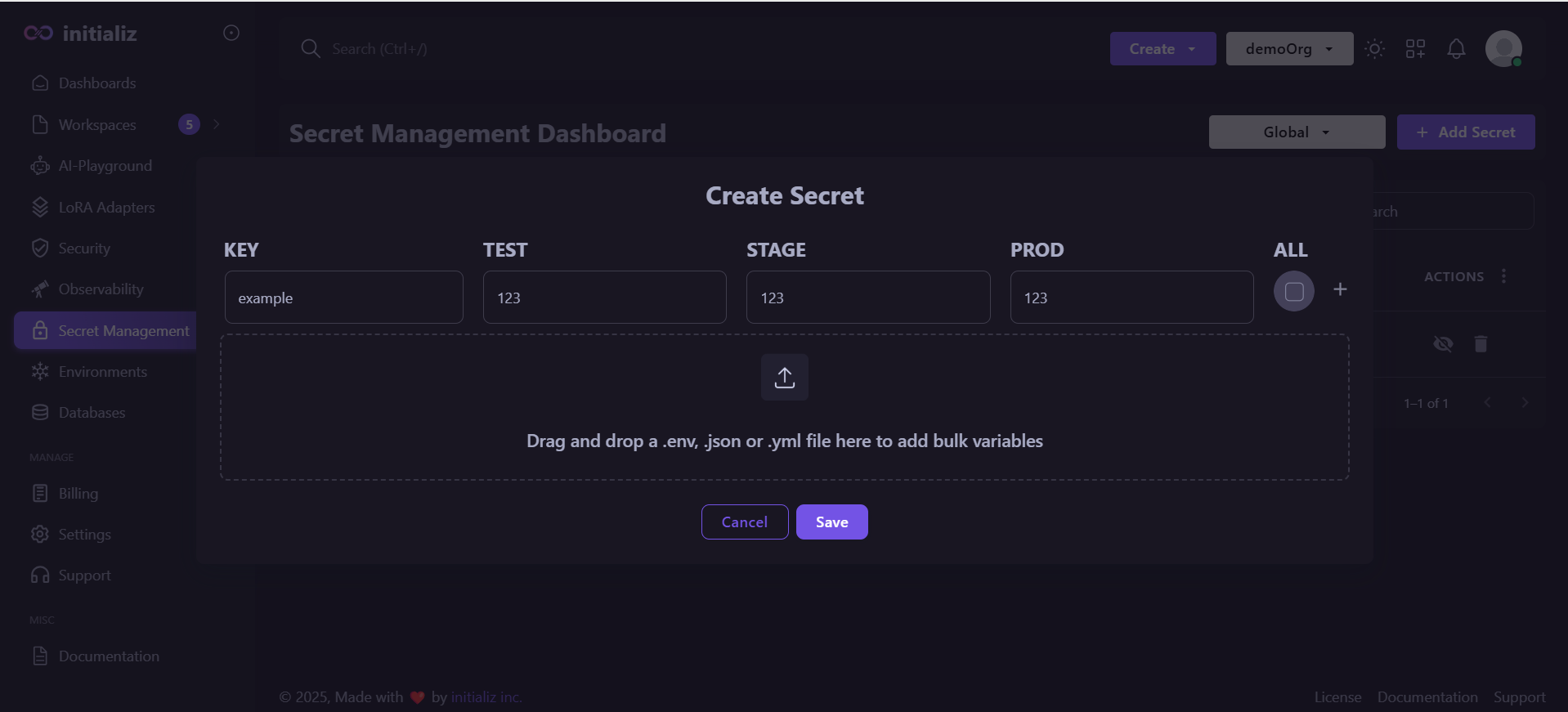Open the notifications bell

coord(1457,49)
